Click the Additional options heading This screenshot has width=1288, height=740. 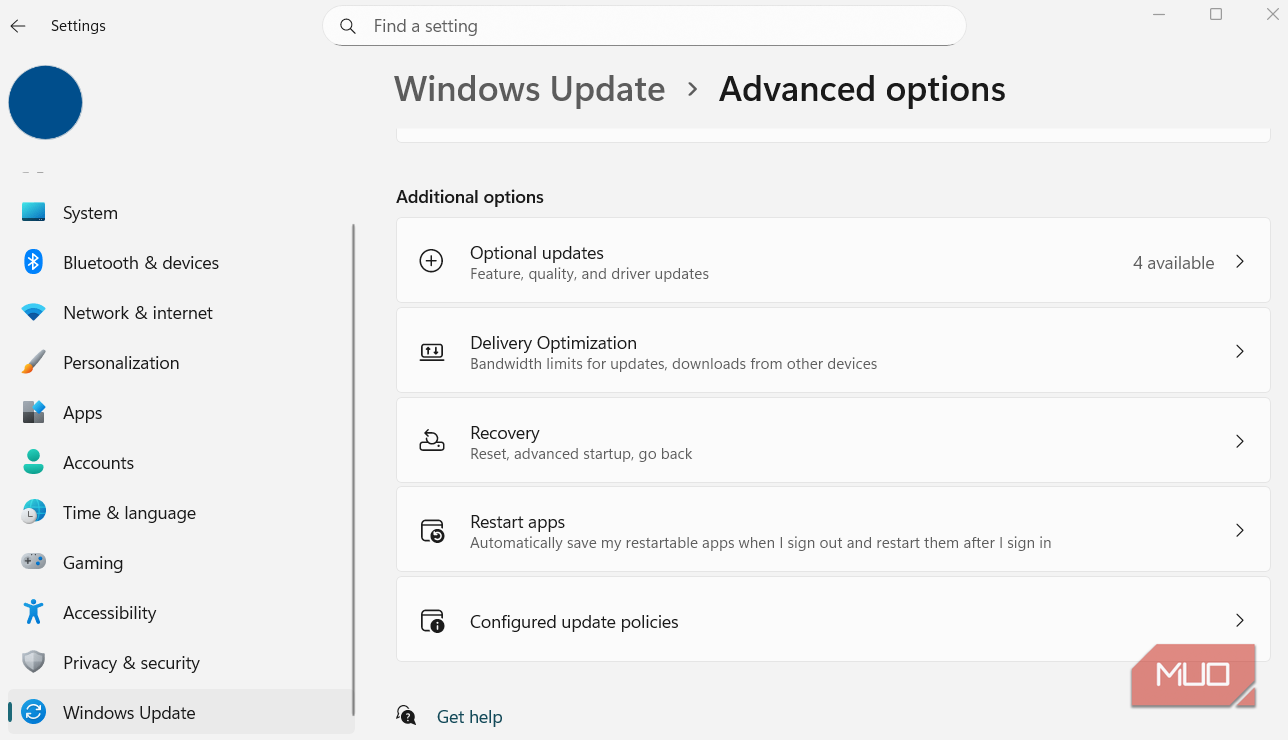click(x=470, y=197)
